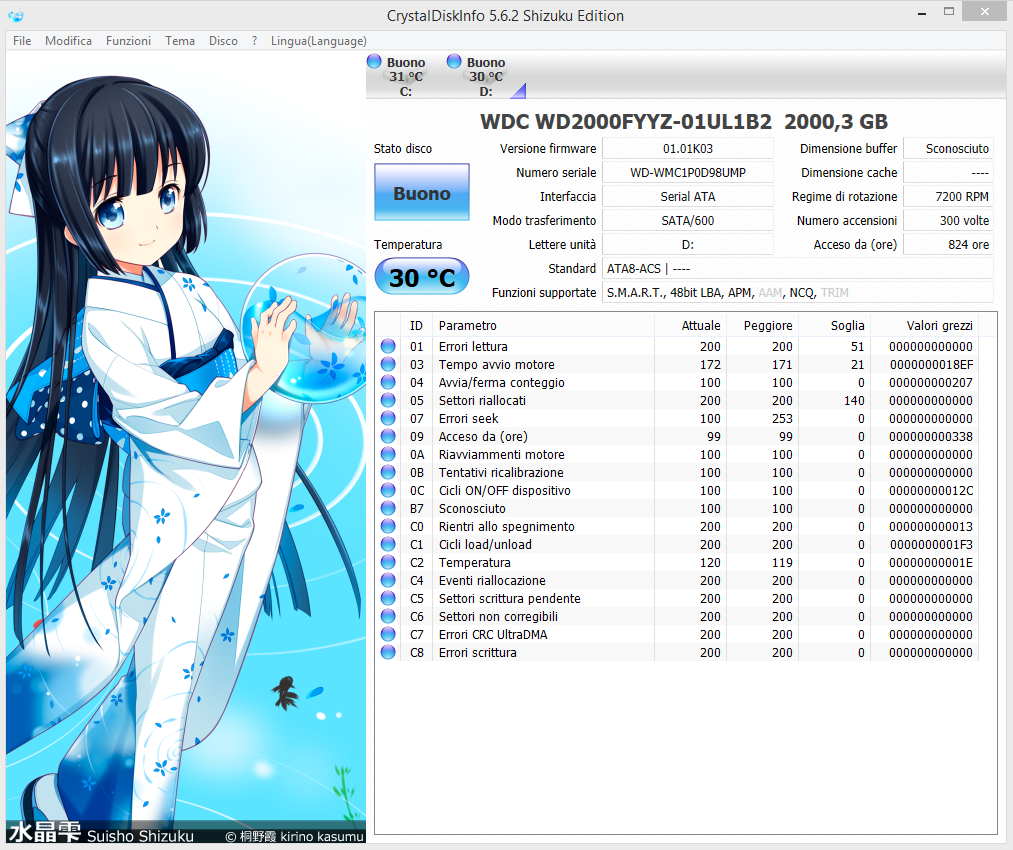Select the Settori riallocati parameter name
The image size is (1013, 850).
point(483,400)
